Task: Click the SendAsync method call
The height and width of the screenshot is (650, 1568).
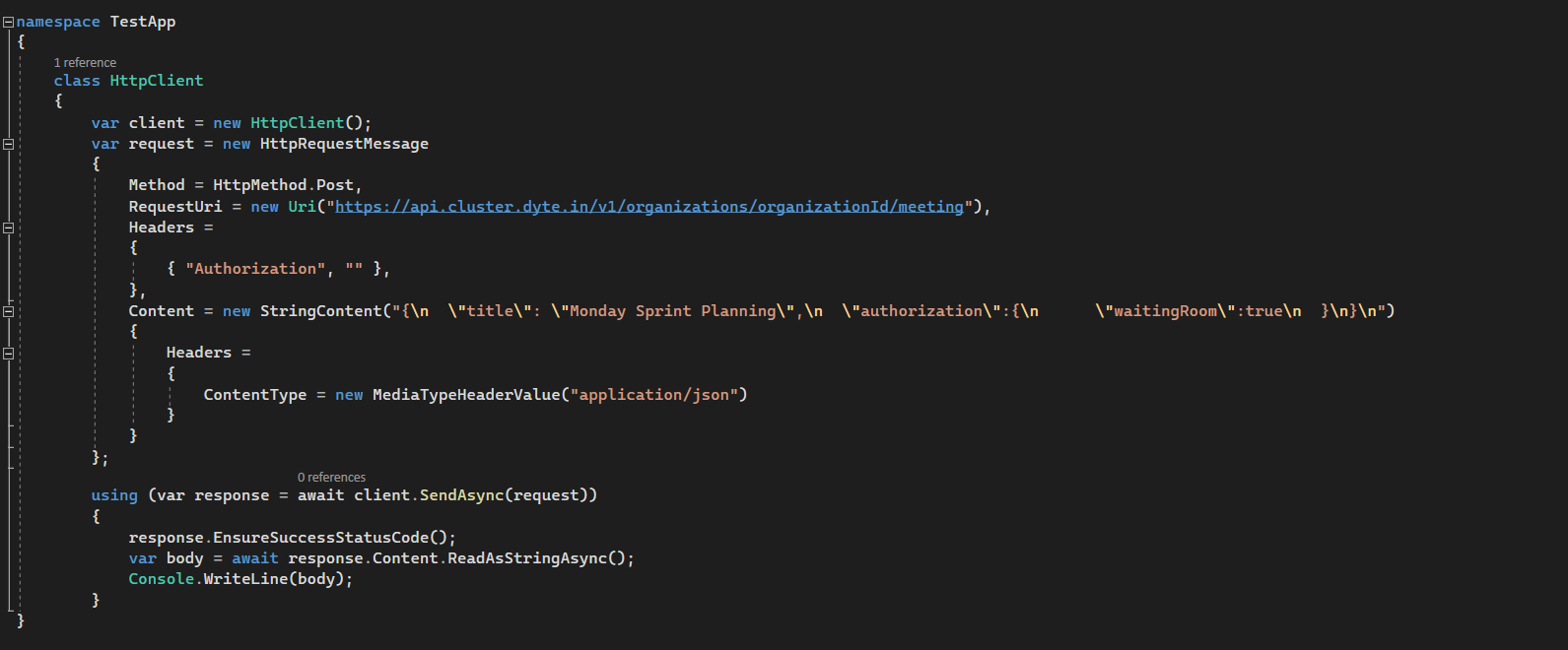Action: click(461, 495)
